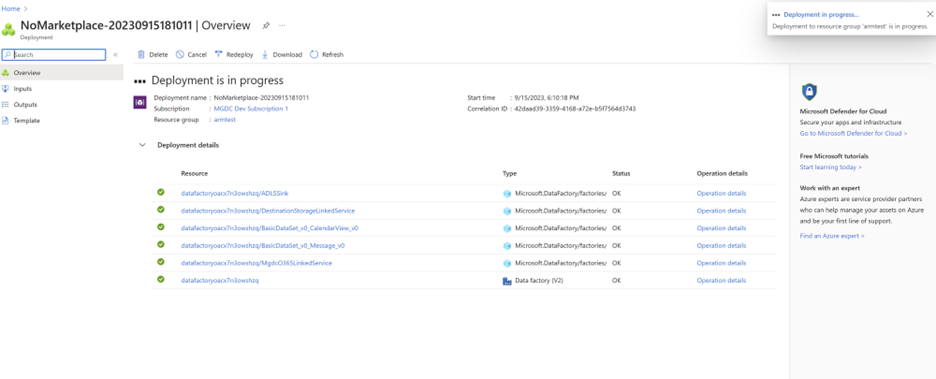Open Operation details for Message_v0 row
Screen dimensions: 936x379
click(x=721, y=245)
